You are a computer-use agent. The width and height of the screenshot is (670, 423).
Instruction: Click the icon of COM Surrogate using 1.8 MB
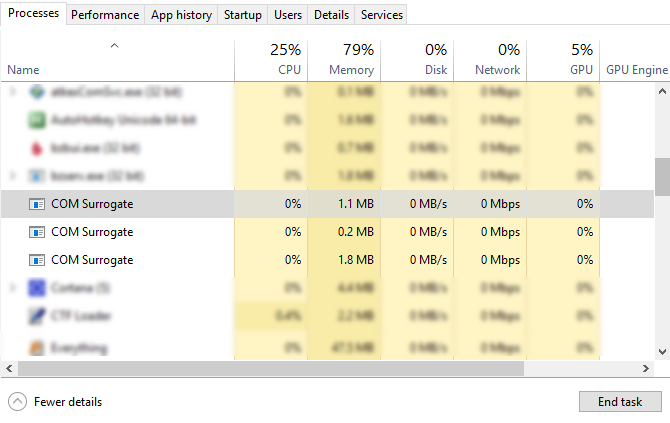click(37, 260)
